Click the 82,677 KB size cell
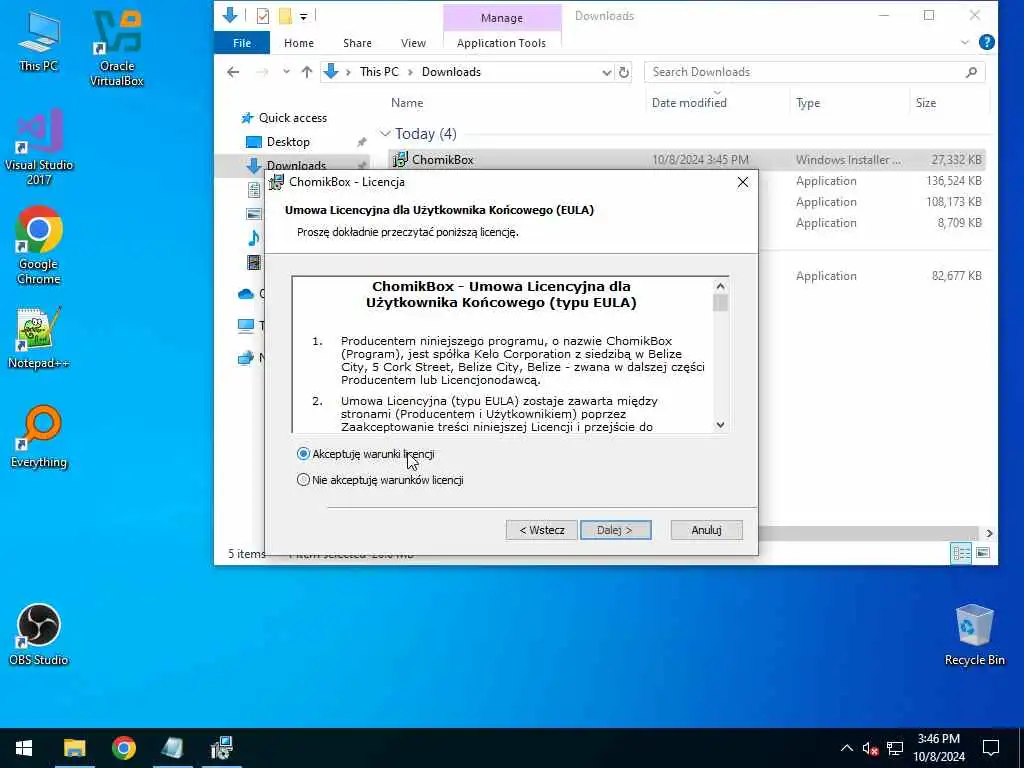 click(x=957, y=276)
